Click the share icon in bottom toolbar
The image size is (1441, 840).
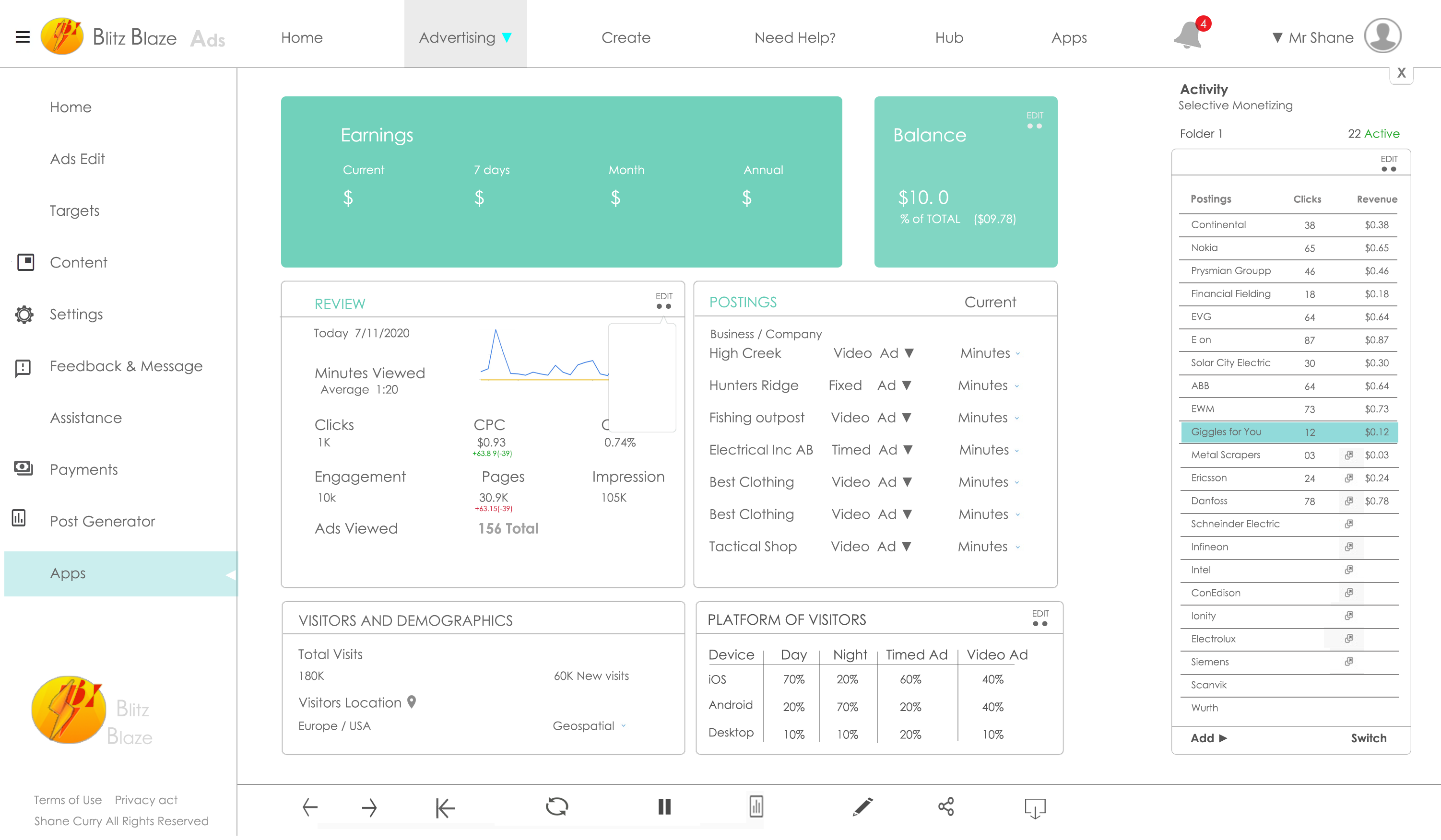point(946,806)
